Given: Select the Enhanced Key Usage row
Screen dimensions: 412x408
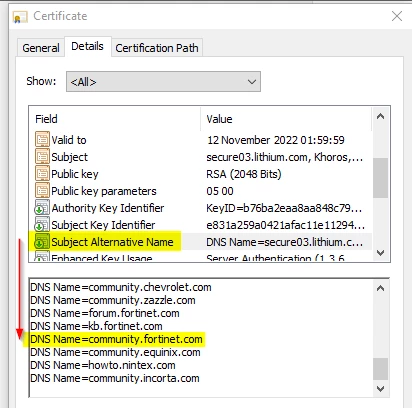Looking at the screenshot, I should (x=200, y=258).
